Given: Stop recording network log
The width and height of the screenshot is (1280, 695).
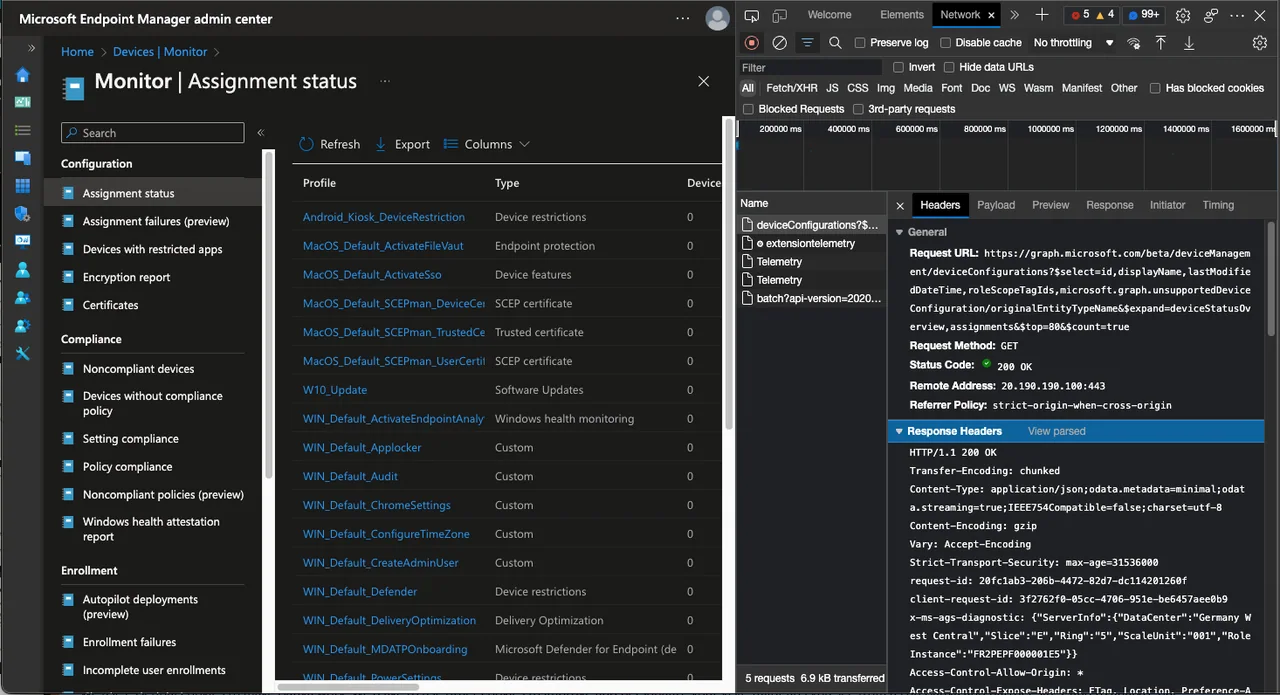Looking at the screenshot, I should coord(752,43).
